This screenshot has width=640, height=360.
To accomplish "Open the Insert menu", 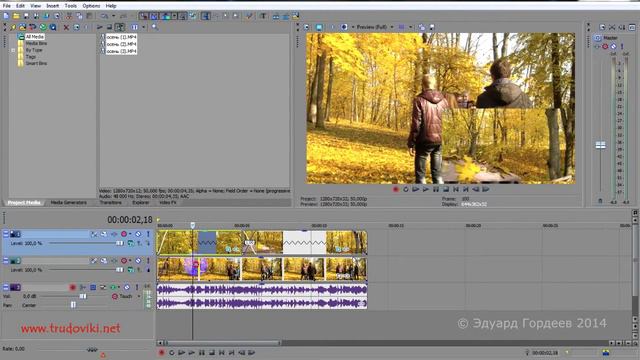I will click(53, 6).
